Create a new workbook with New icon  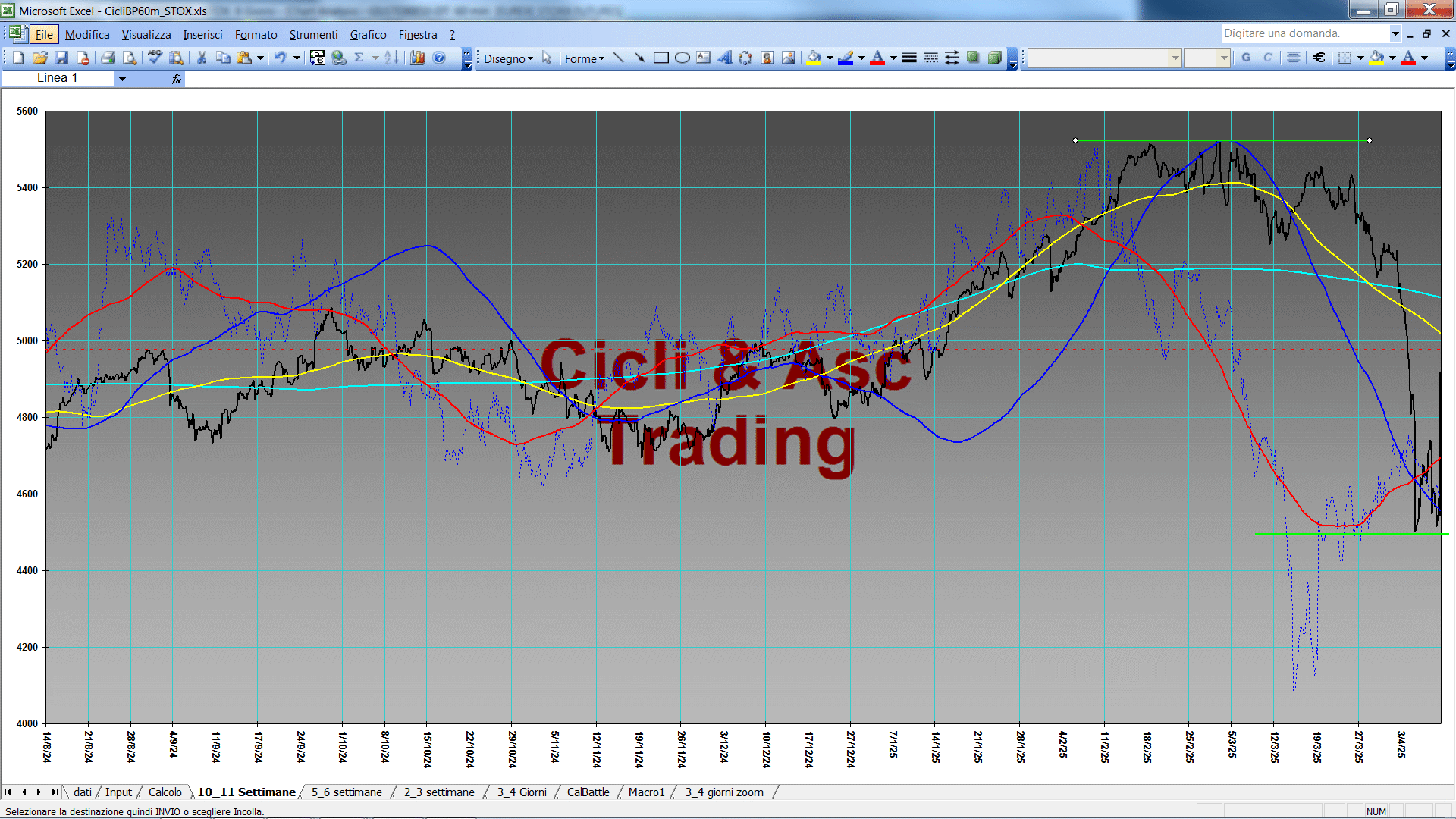[18, 58]
